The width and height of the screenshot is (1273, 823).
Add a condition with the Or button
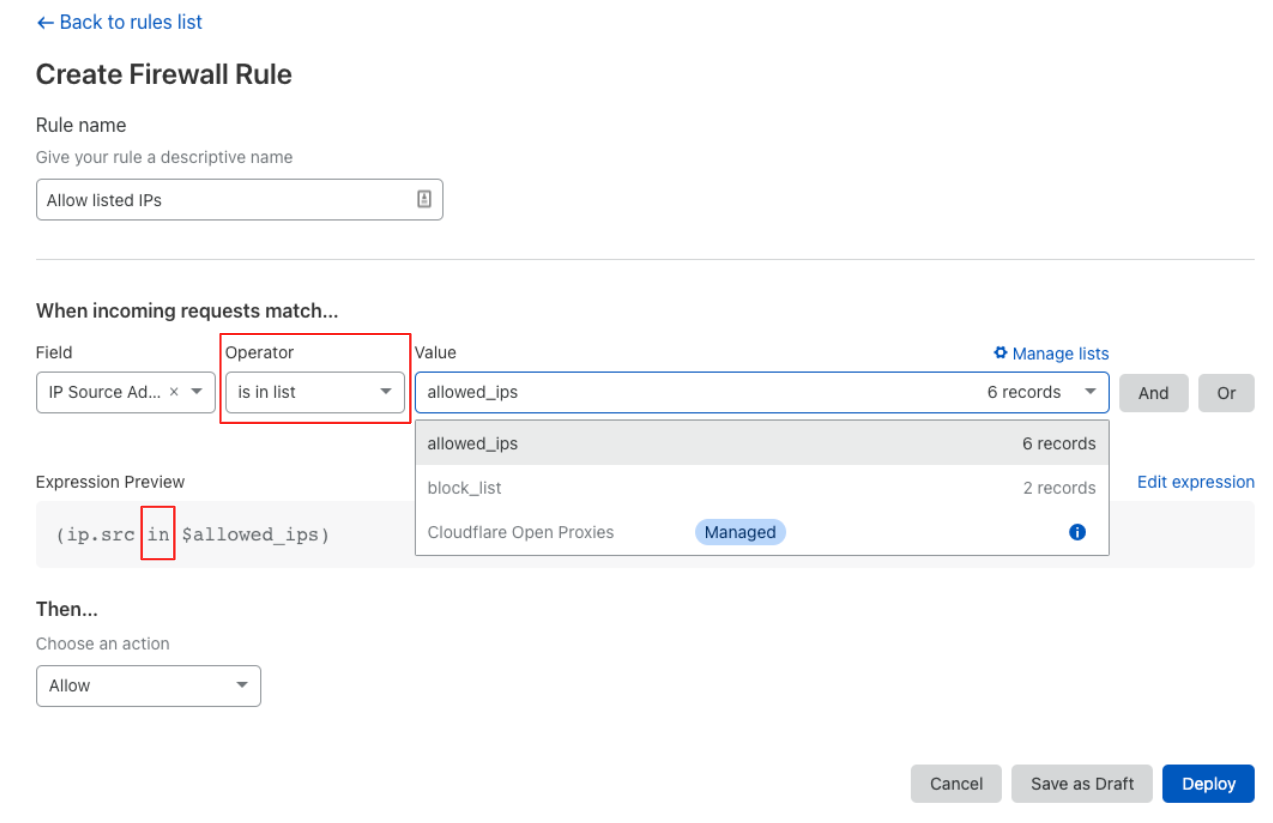[x=1226, y=392]
